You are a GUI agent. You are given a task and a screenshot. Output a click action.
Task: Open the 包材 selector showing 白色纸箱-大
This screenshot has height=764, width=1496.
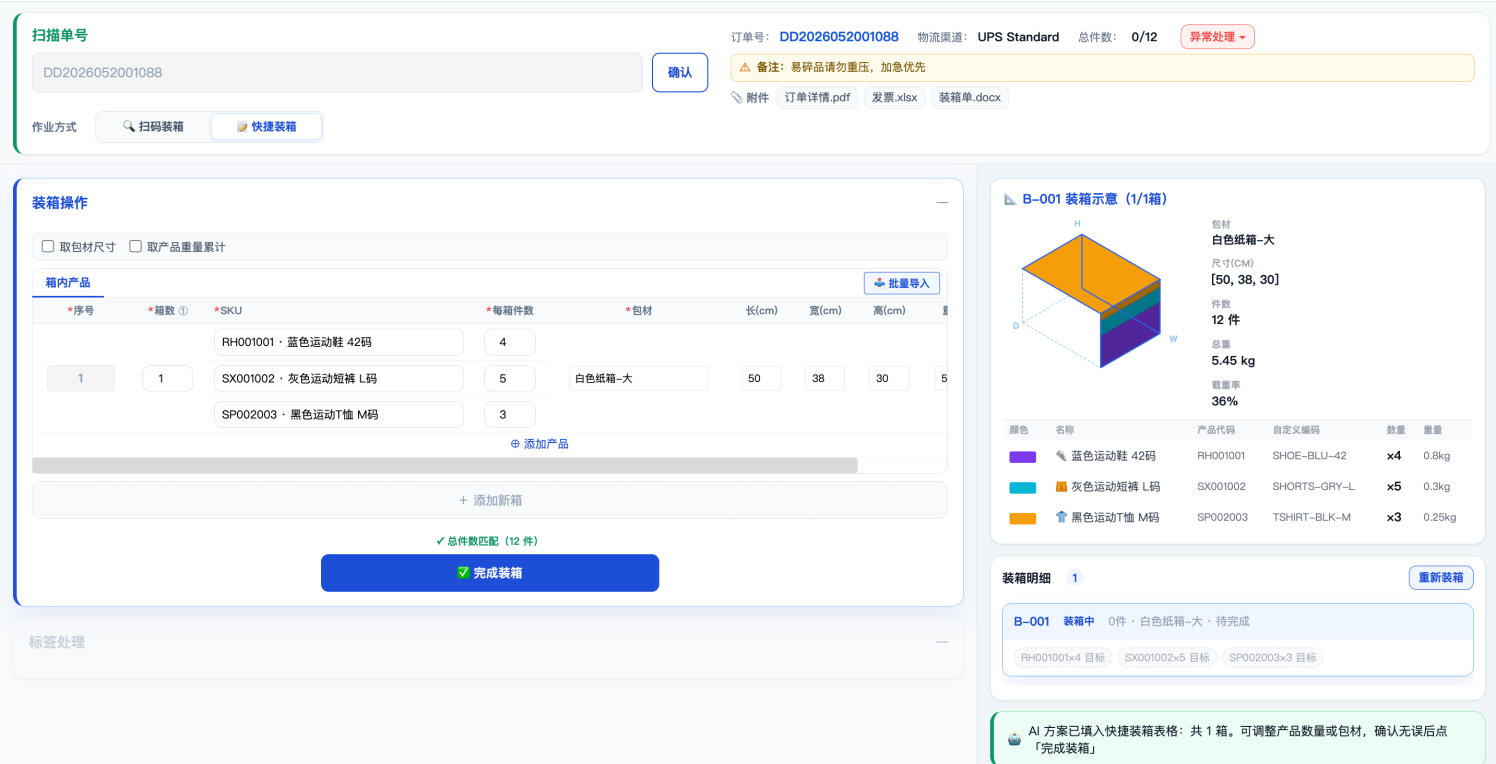pos(638,378)
